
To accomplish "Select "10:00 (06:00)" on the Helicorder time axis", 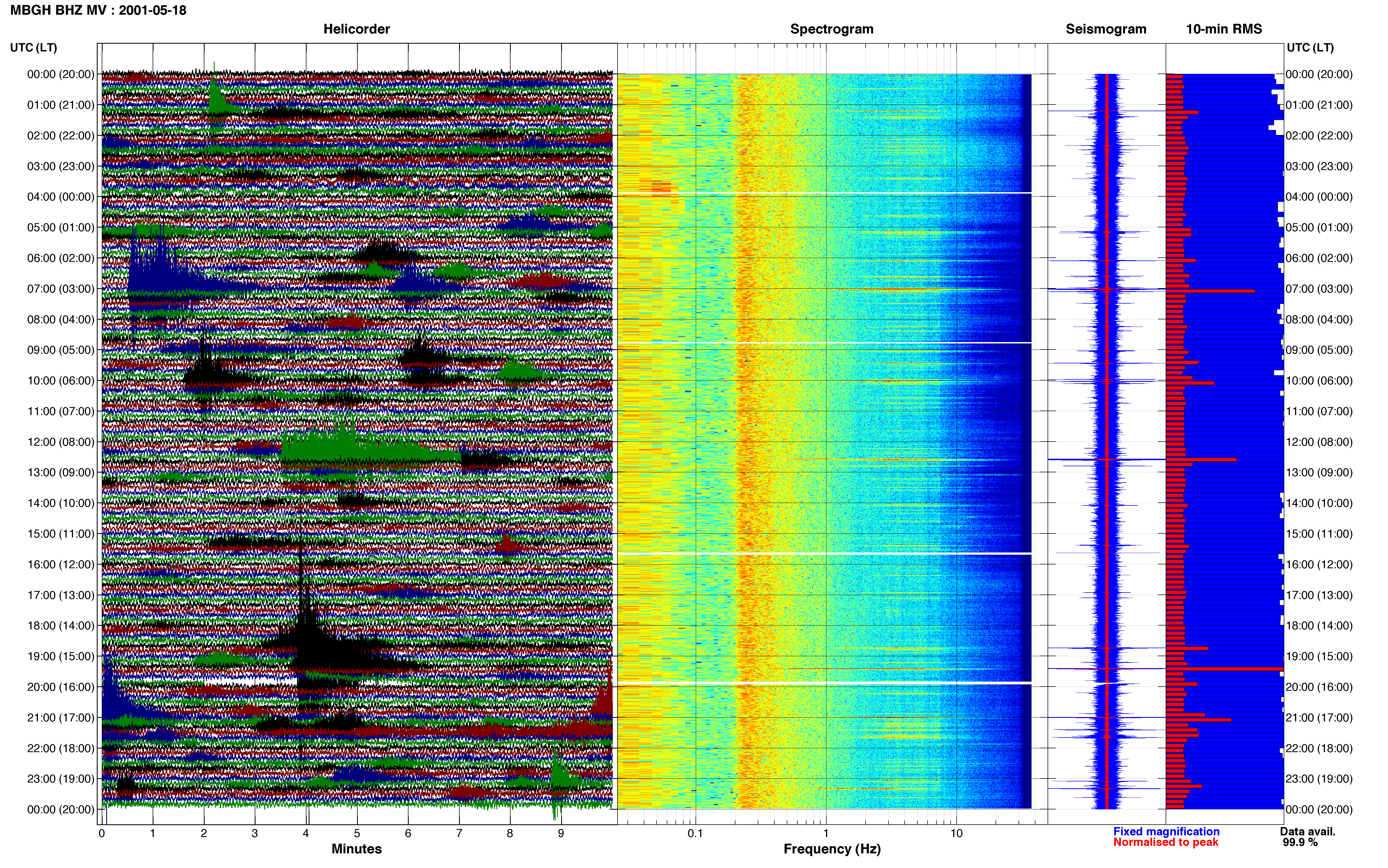I will click(x=61, y=380).
